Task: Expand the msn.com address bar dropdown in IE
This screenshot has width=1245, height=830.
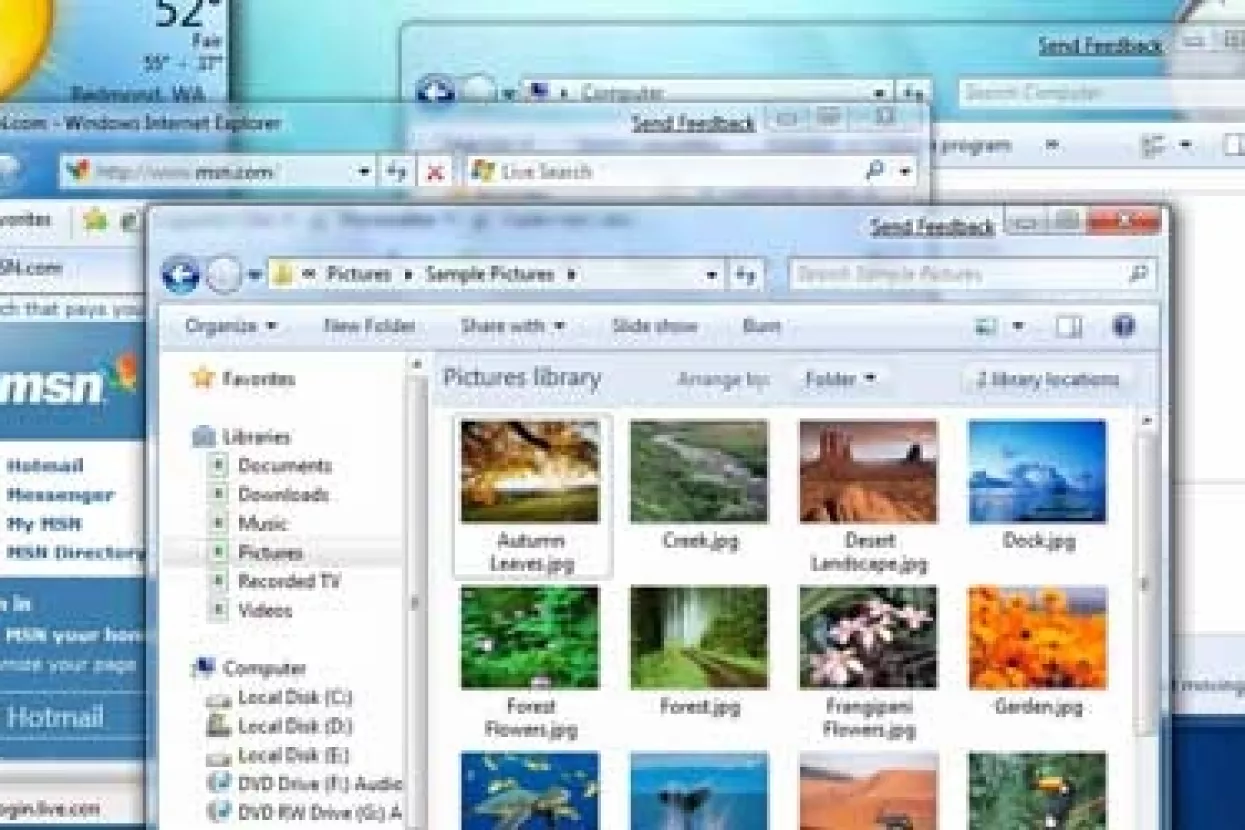Action: tap(365, 172)
